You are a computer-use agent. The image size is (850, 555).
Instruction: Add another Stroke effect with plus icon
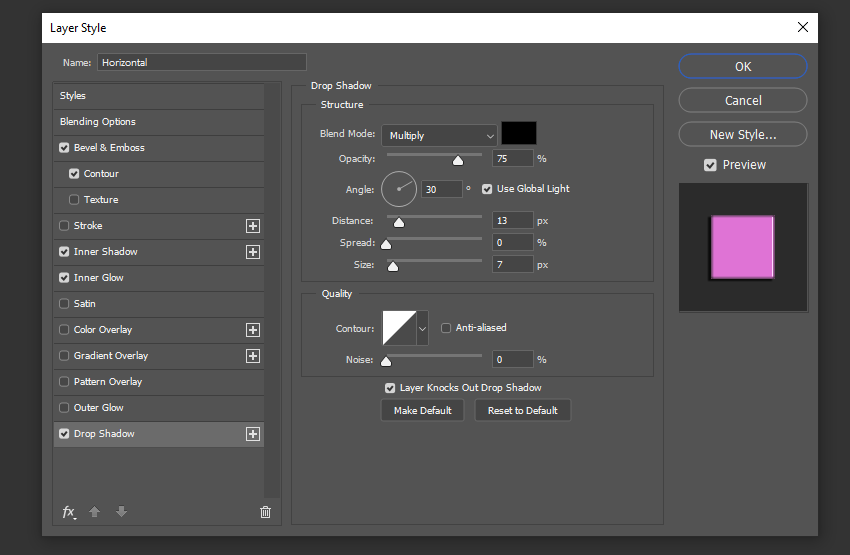pyautogui.click(x=253, y=226)
